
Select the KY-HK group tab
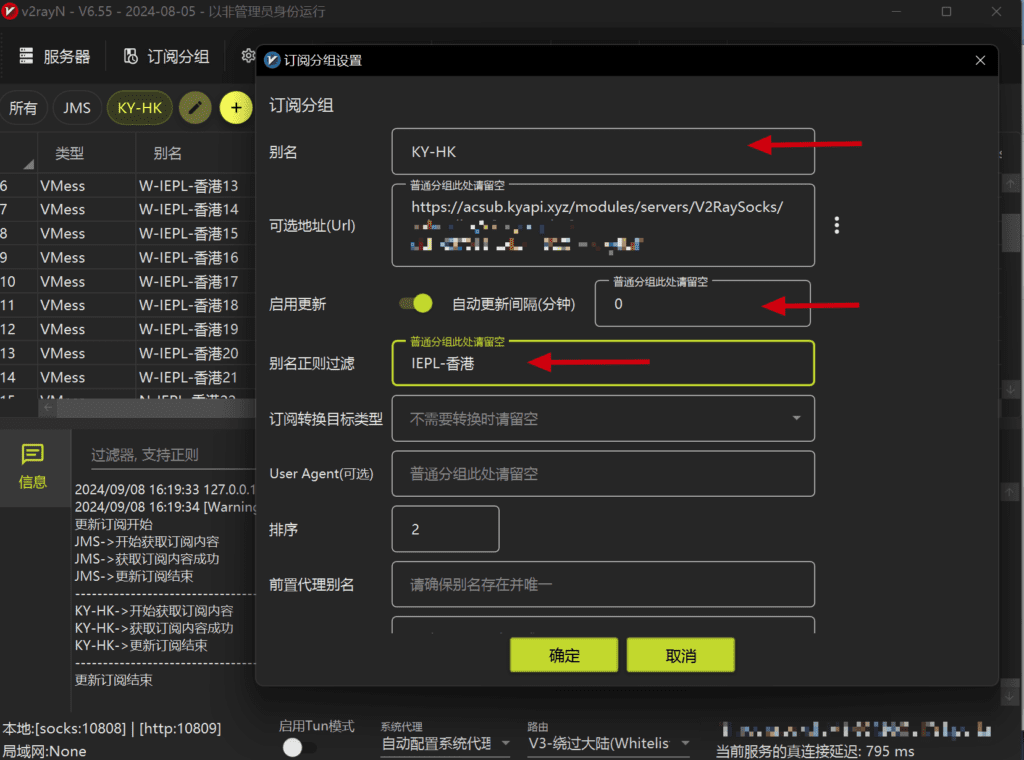click(x=139, y=108)
